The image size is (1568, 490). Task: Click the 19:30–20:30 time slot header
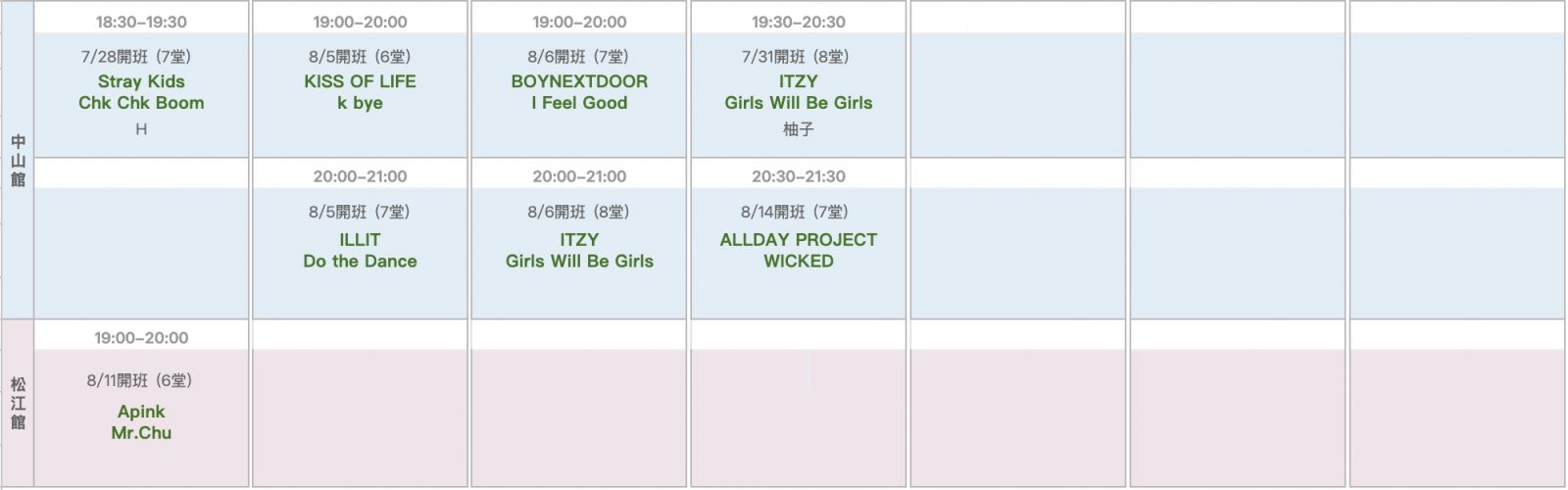799,22
